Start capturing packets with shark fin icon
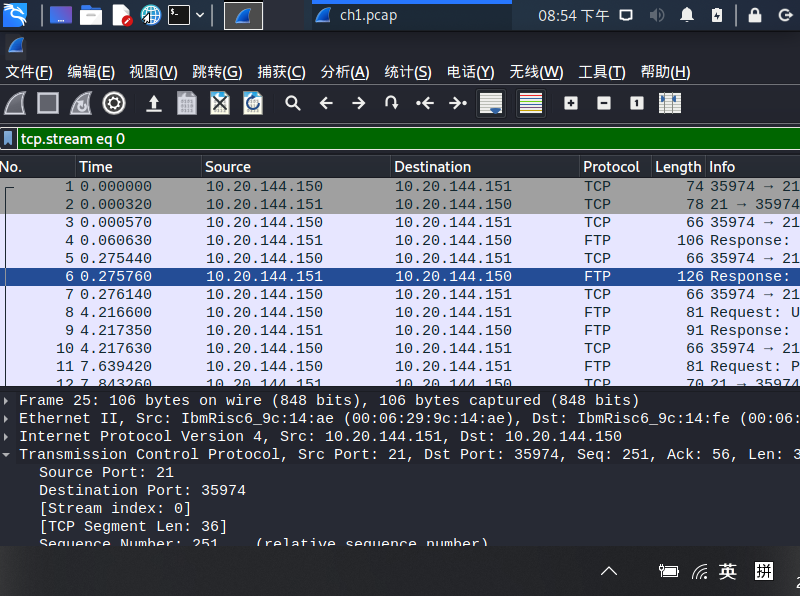This screenshot has width=800, height=596. click(15, 104)
